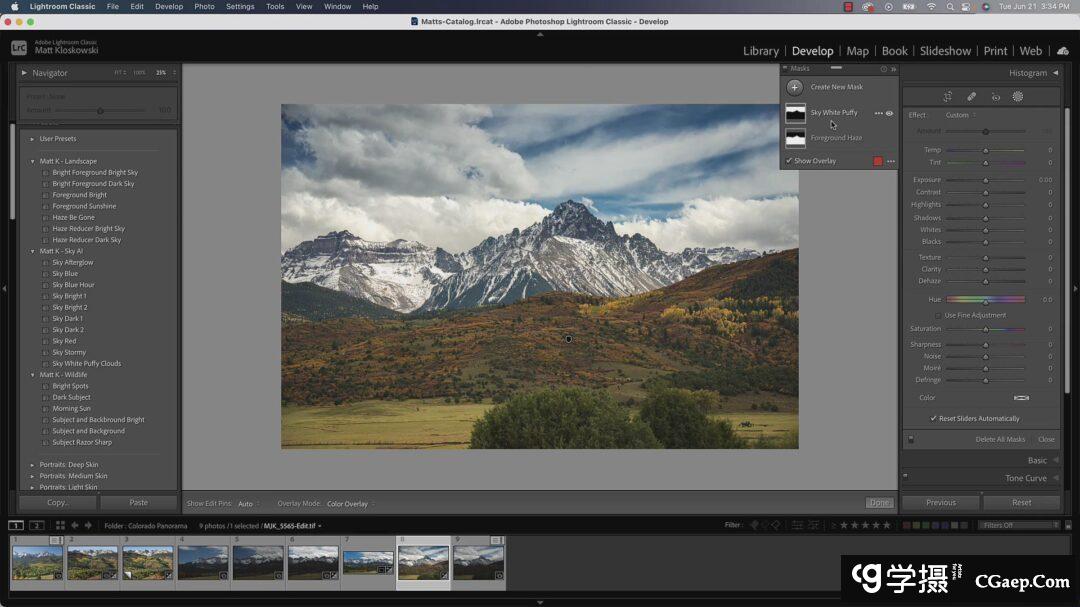Open the Overlay Mode Color Overlay dropdown
Screen dimensions: 1080x607
tap(350, 504)
